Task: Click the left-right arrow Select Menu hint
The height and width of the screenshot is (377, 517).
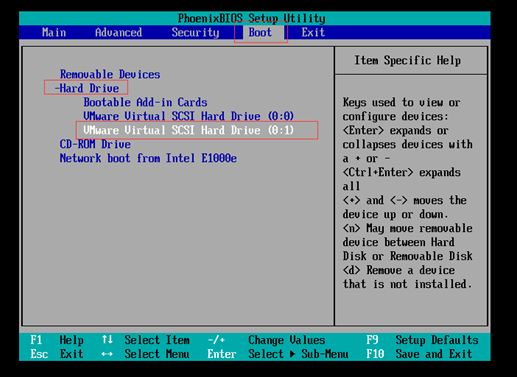Action: 146,354
